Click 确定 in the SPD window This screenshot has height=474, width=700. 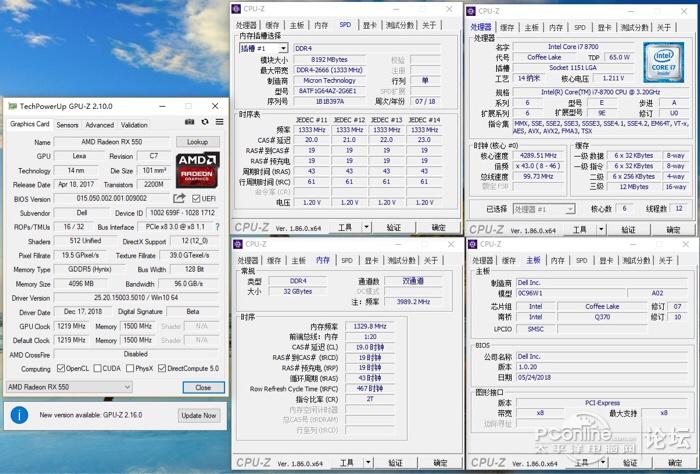click(x=438, y=228)
